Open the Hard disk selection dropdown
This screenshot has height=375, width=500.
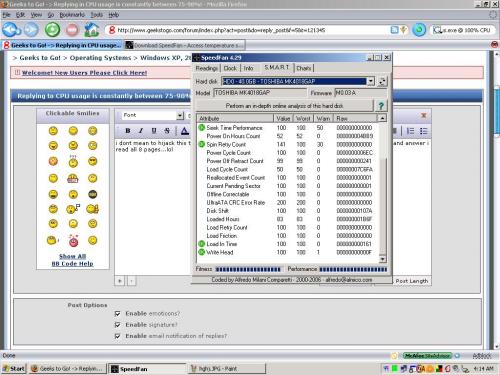[371, 81]
